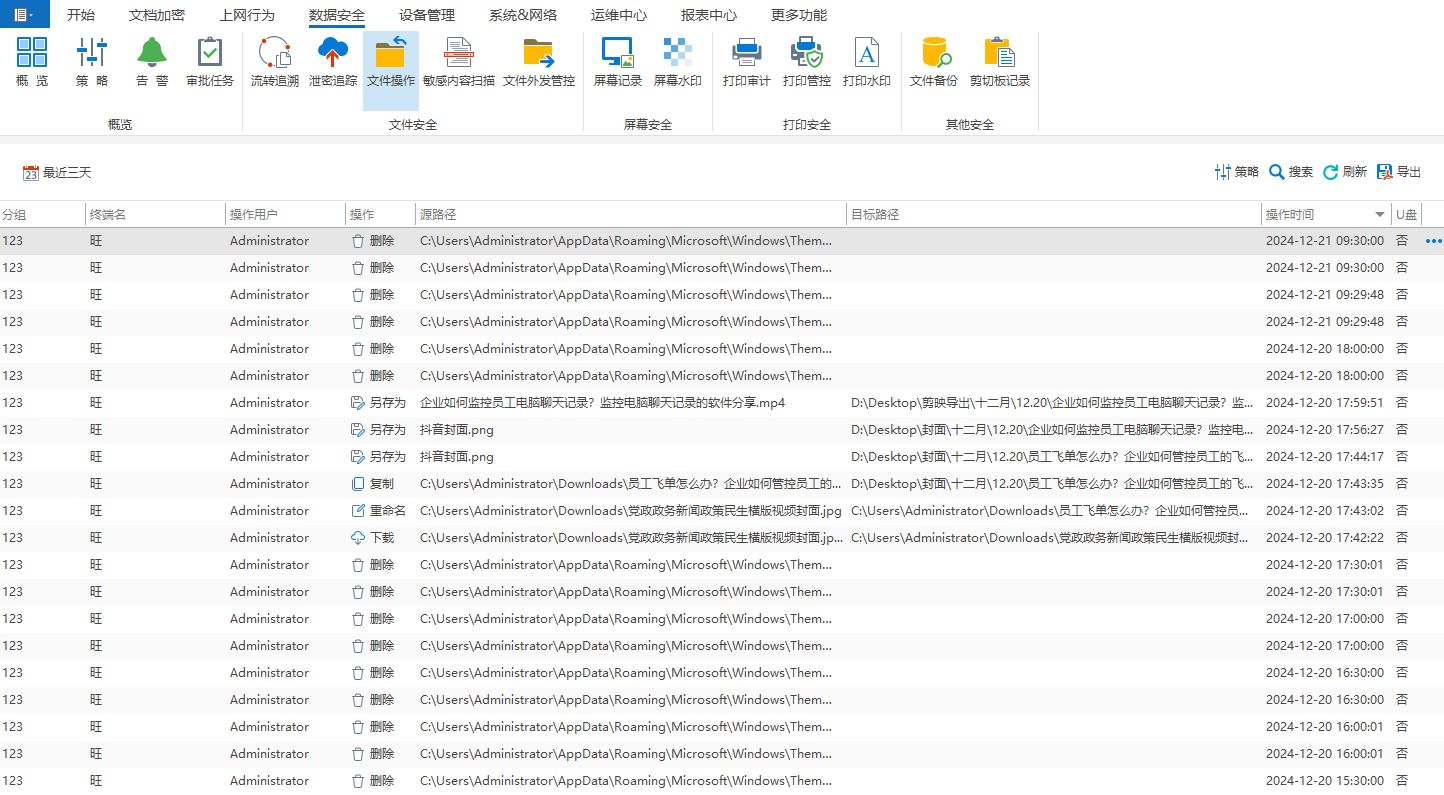
Task: Open 审批任务 approval tasks
Action: point(210,62)
